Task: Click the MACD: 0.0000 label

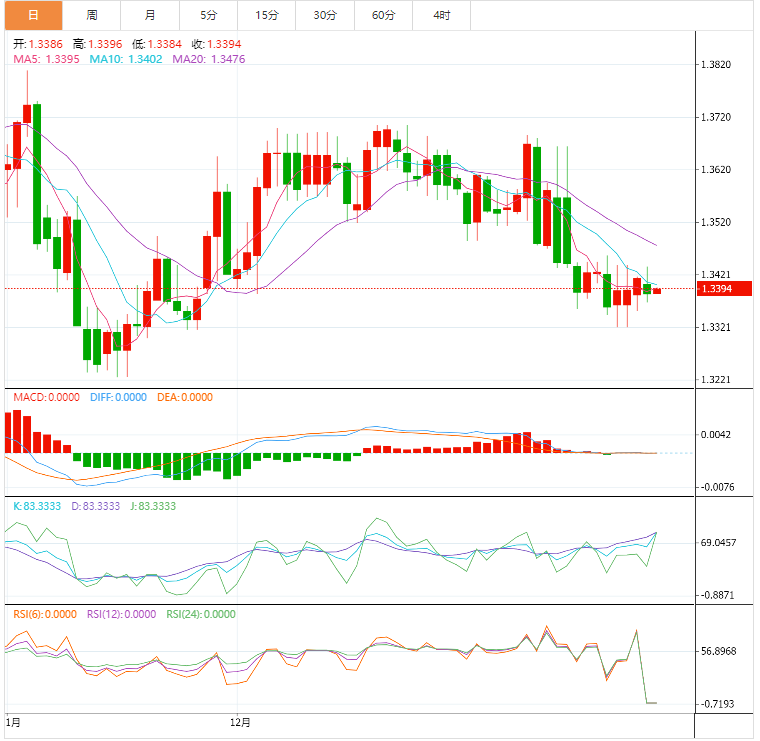Action: (x=46, y=397)
